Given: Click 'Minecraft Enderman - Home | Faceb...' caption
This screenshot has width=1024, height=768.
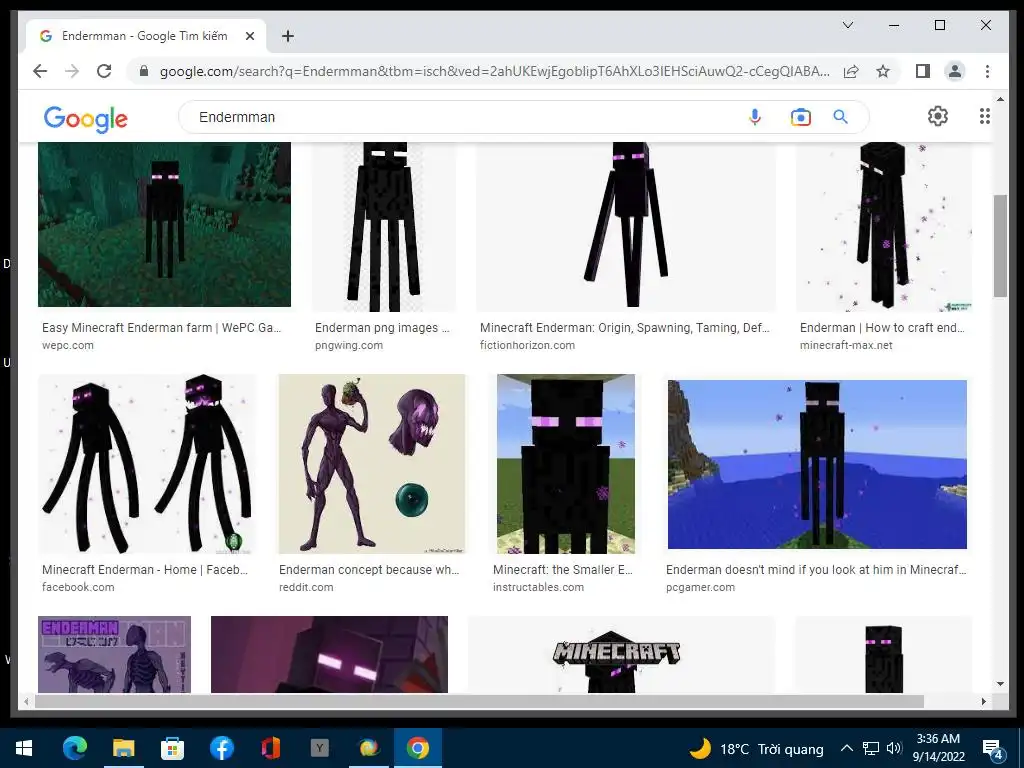Looking at the screenshot, I should [x=145, y=569].
